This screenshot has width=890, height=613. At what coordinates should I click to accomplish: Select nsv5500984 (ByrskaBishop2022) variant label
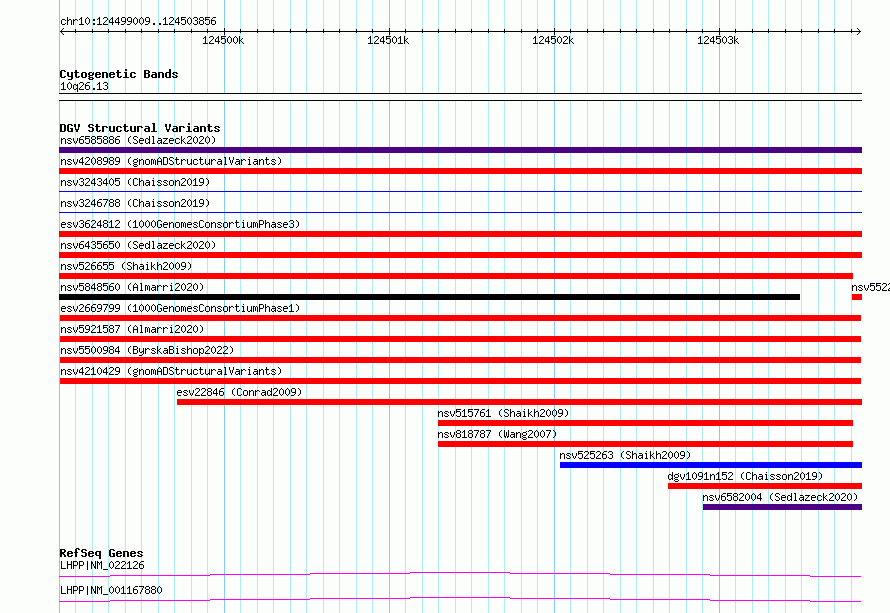coord(147,350)
